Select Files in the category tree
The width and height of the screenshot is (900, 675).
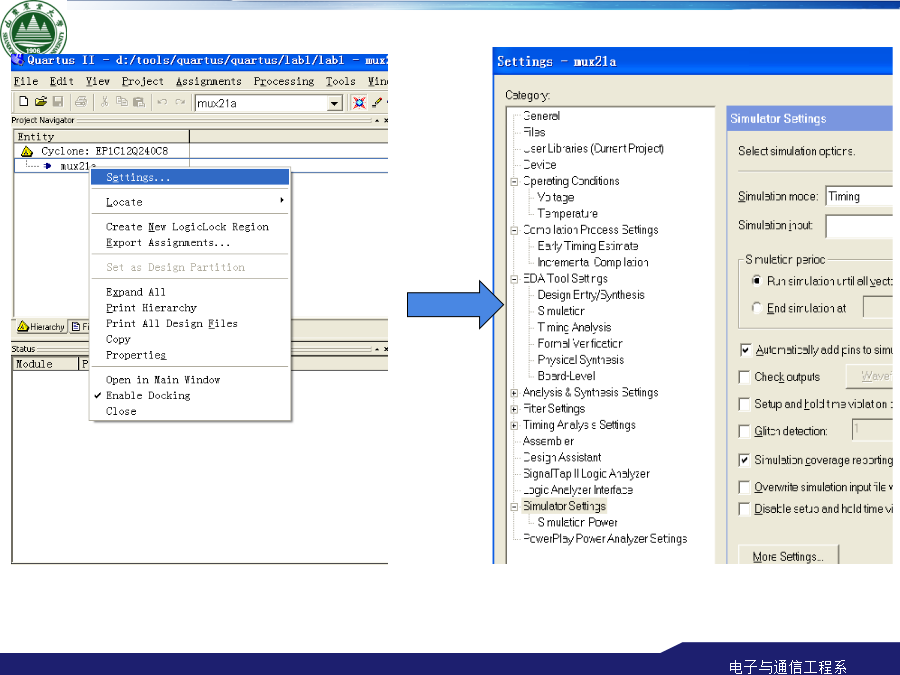click(x=534, y=132)
